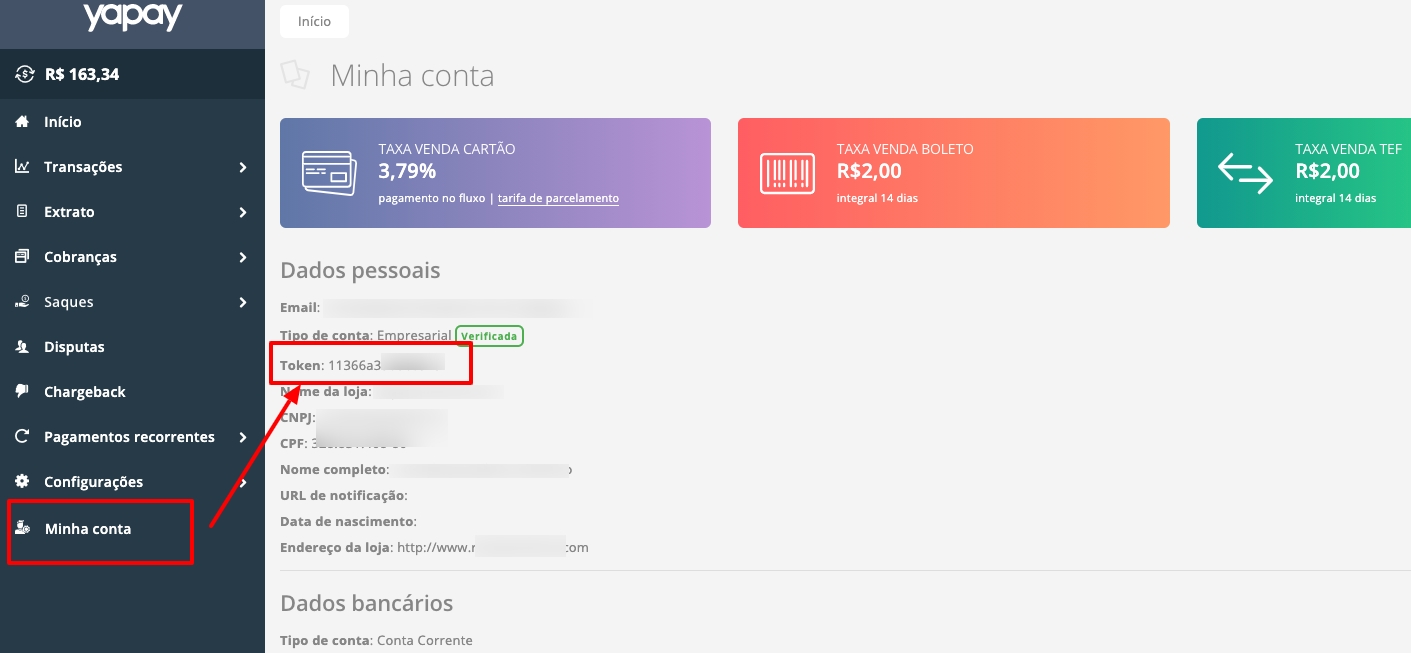Click the Verificada account badge
Viewport: 1411px width, 653px height.
pyautogui.click(x=490, y=336)
